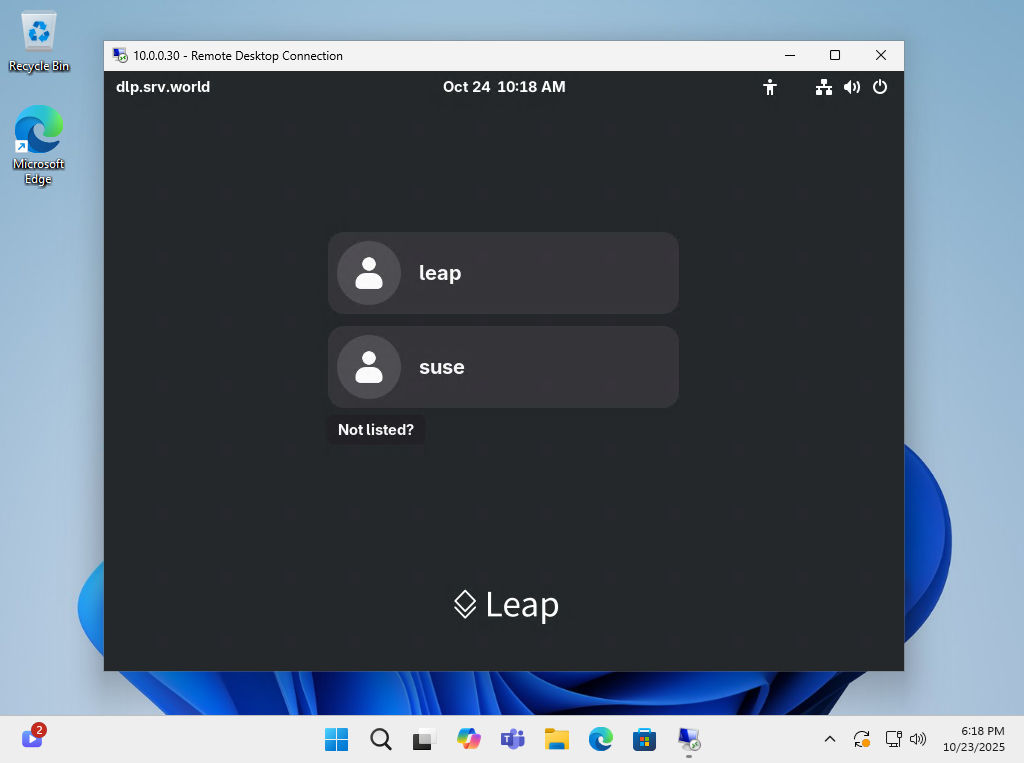Image resolution: width=1024 pixels, height=763 pixels.
Task: Select the suse user account
Action: coord(503,367)
